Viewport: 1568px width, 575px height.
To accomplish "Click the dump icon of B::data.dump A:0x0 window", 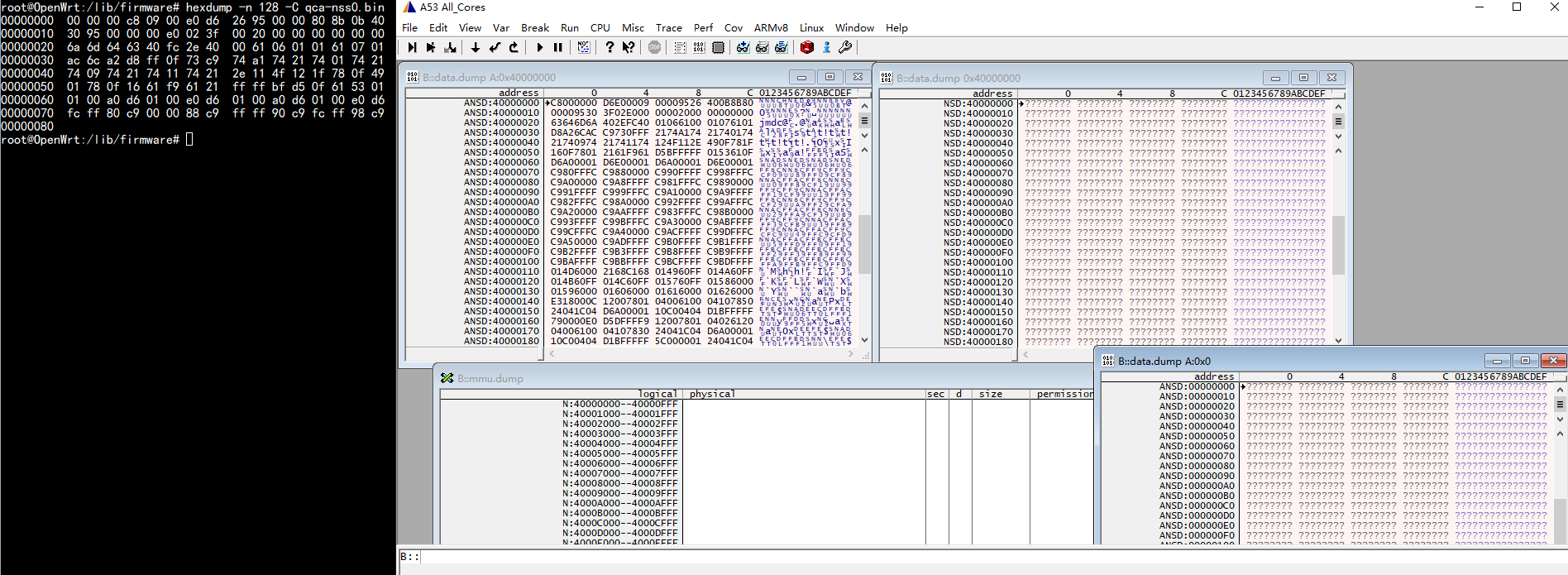I will click(1108, 361).
